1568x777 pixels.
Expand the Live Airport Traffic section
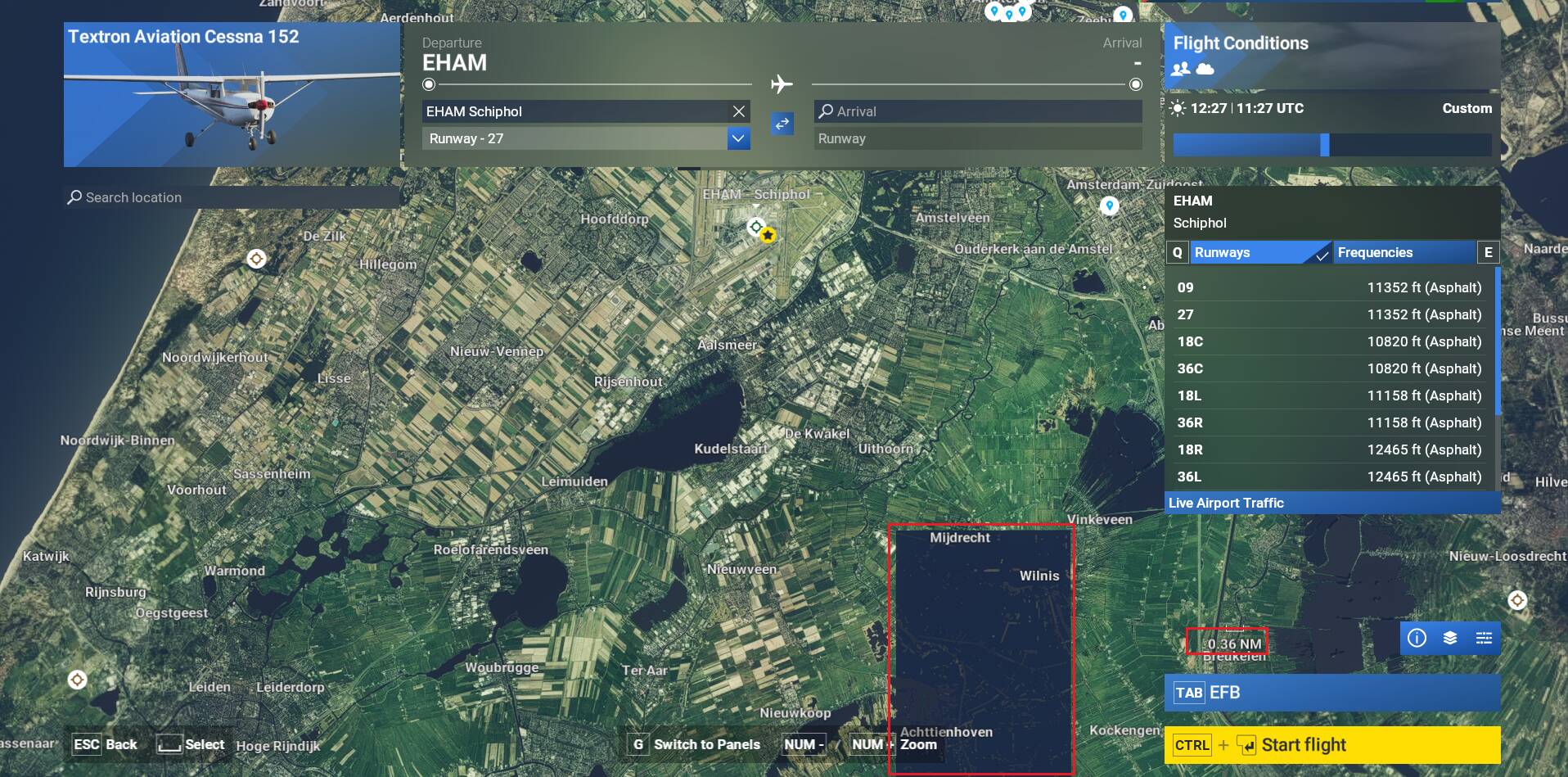point(1331,503)
